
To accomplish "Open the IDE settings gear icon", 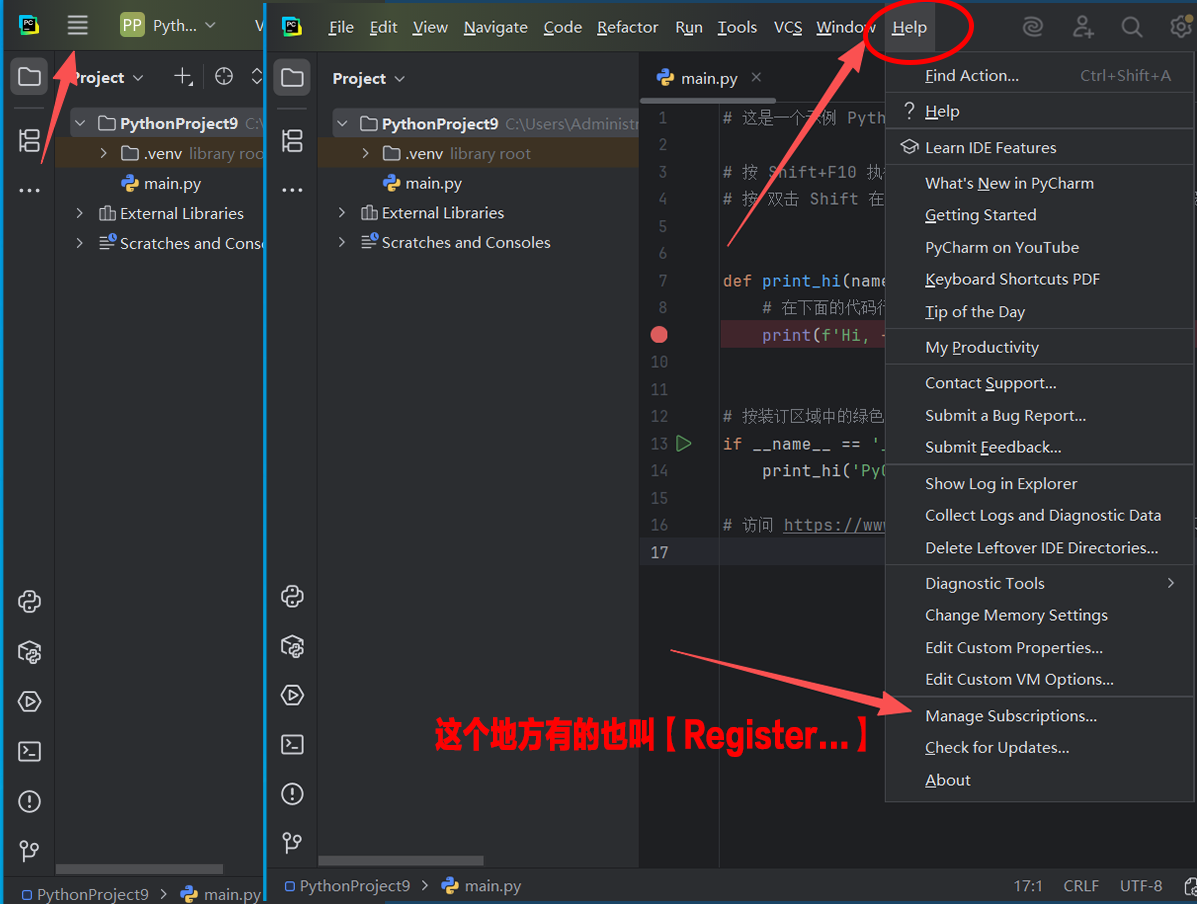I will [x=1181, y=27].
